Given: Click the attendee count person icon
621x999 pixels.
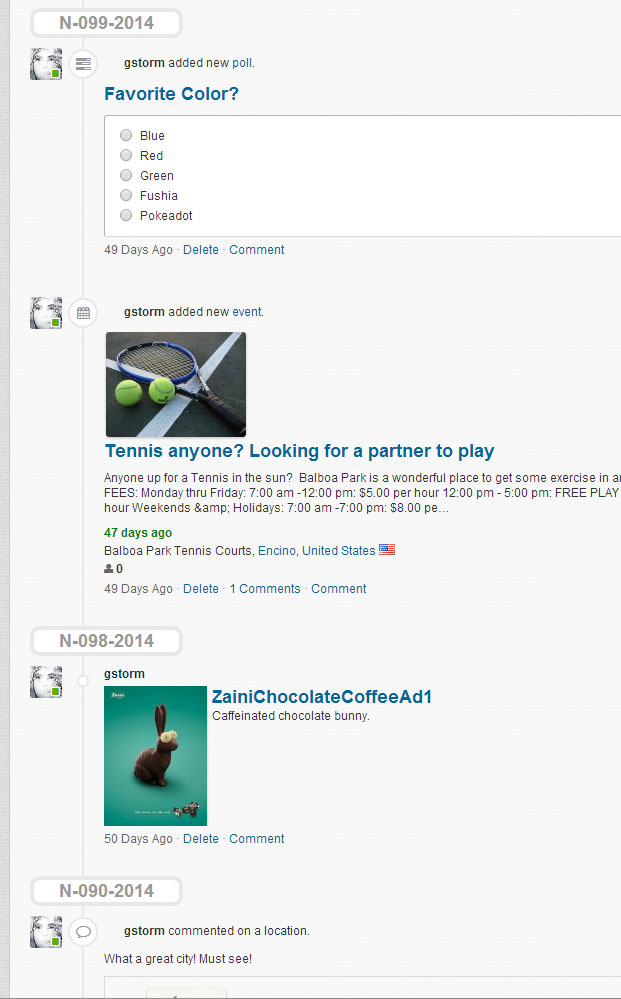Looking at the screenshot, I should tap(108, 568).
